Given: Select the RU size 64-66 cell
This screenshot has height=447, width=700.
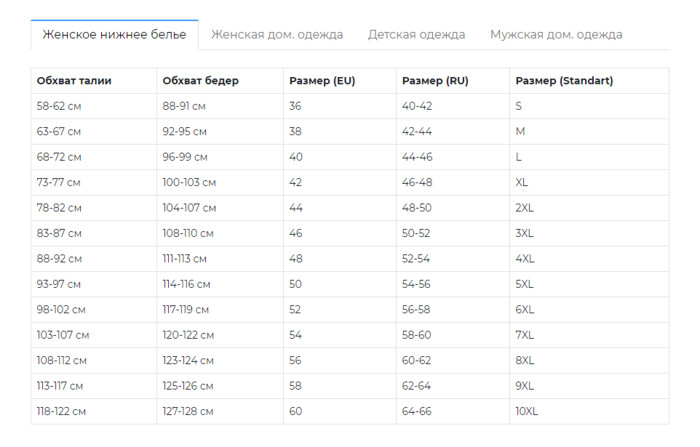Looking at the screenshot, I should click(417, 411).
